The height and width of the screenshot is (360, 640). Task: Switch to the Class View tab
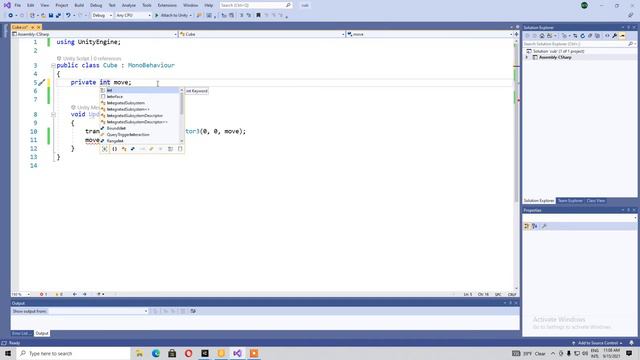pos(596,201)
